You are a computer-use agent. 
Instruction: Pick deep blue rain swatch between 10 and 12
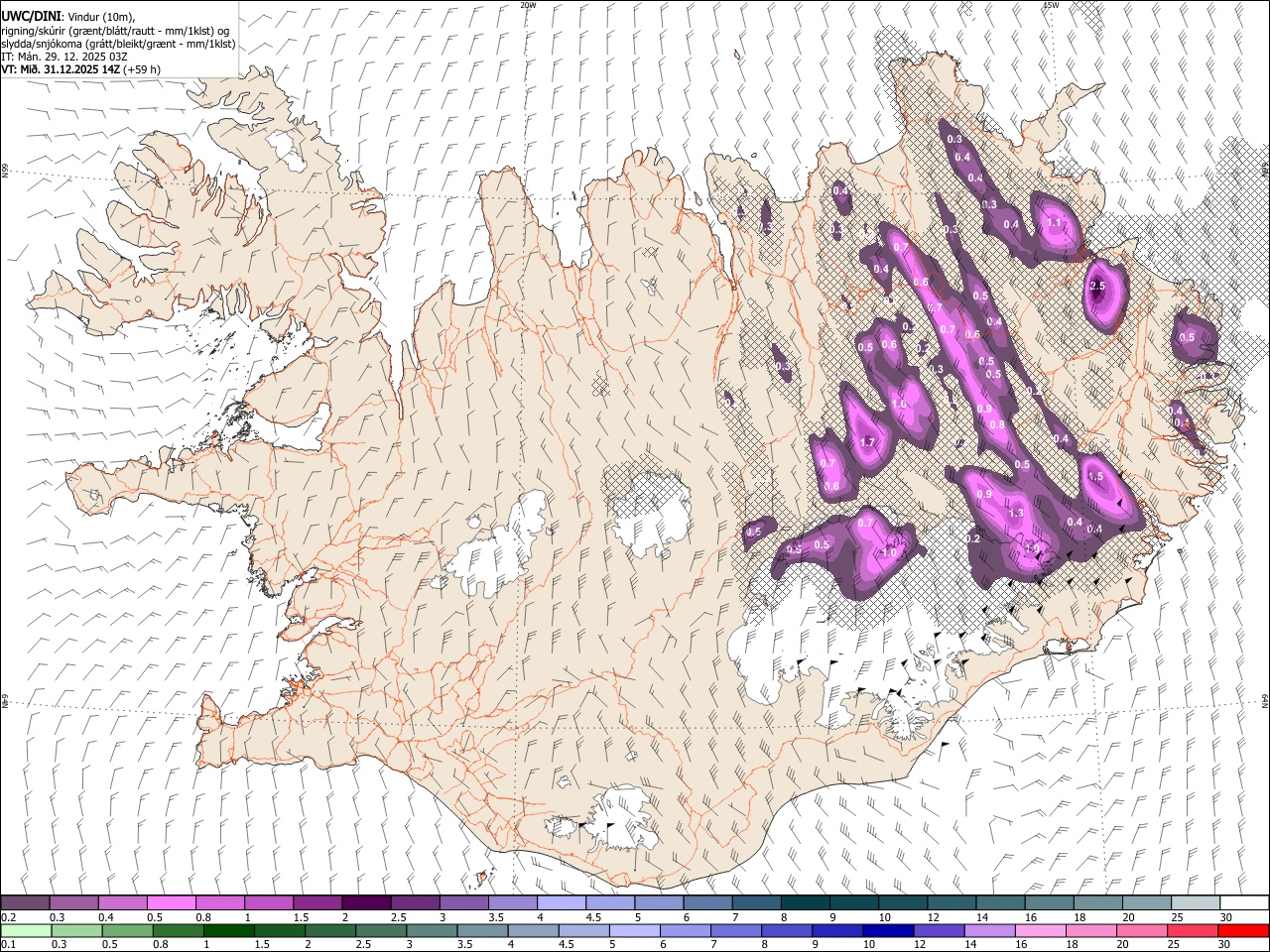[x=889, y=931]
